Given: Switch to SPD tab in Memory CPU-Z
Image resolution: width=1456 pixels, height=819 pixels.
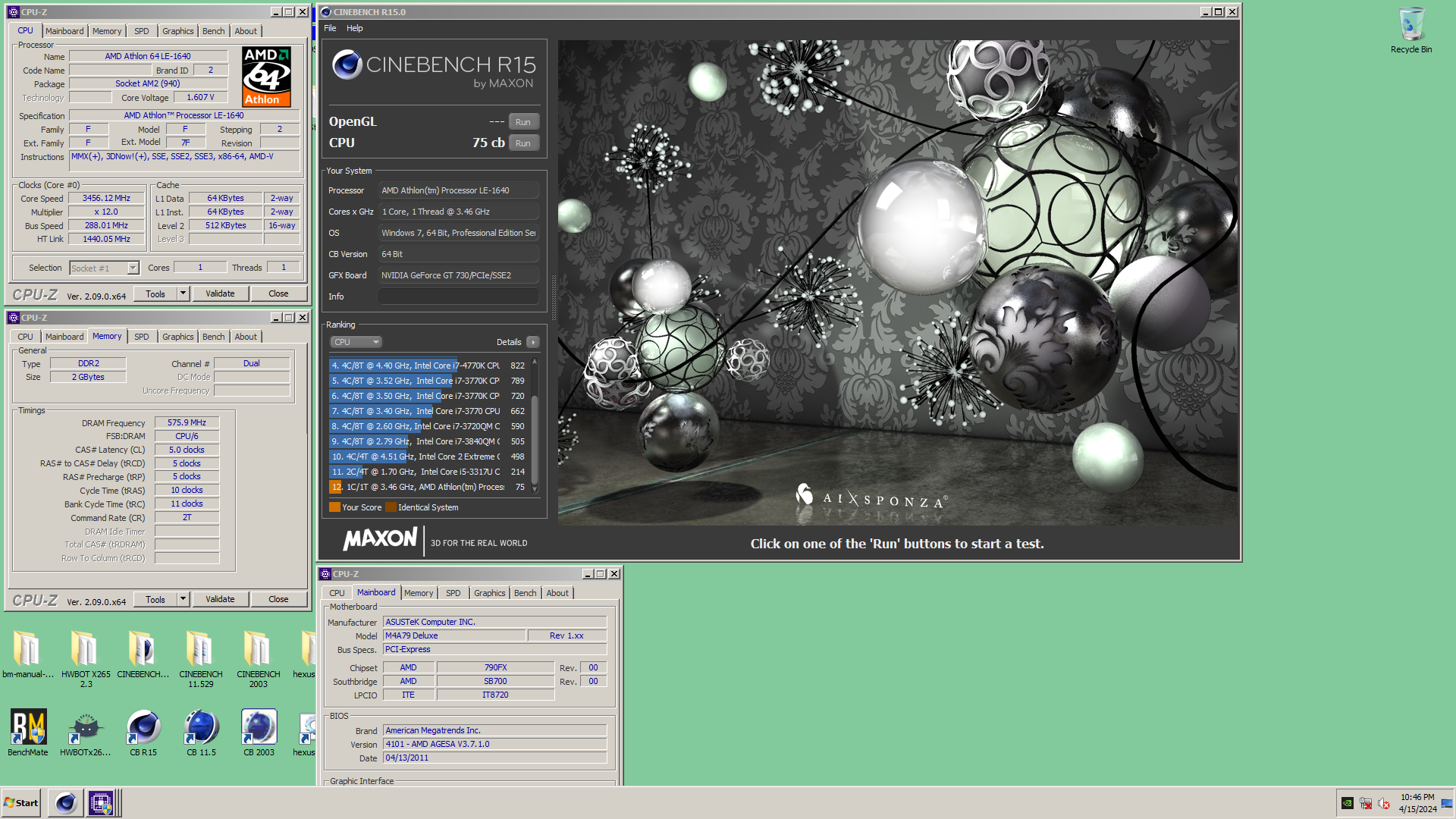Looking at the screenshot, I should (x=142, y=337).
